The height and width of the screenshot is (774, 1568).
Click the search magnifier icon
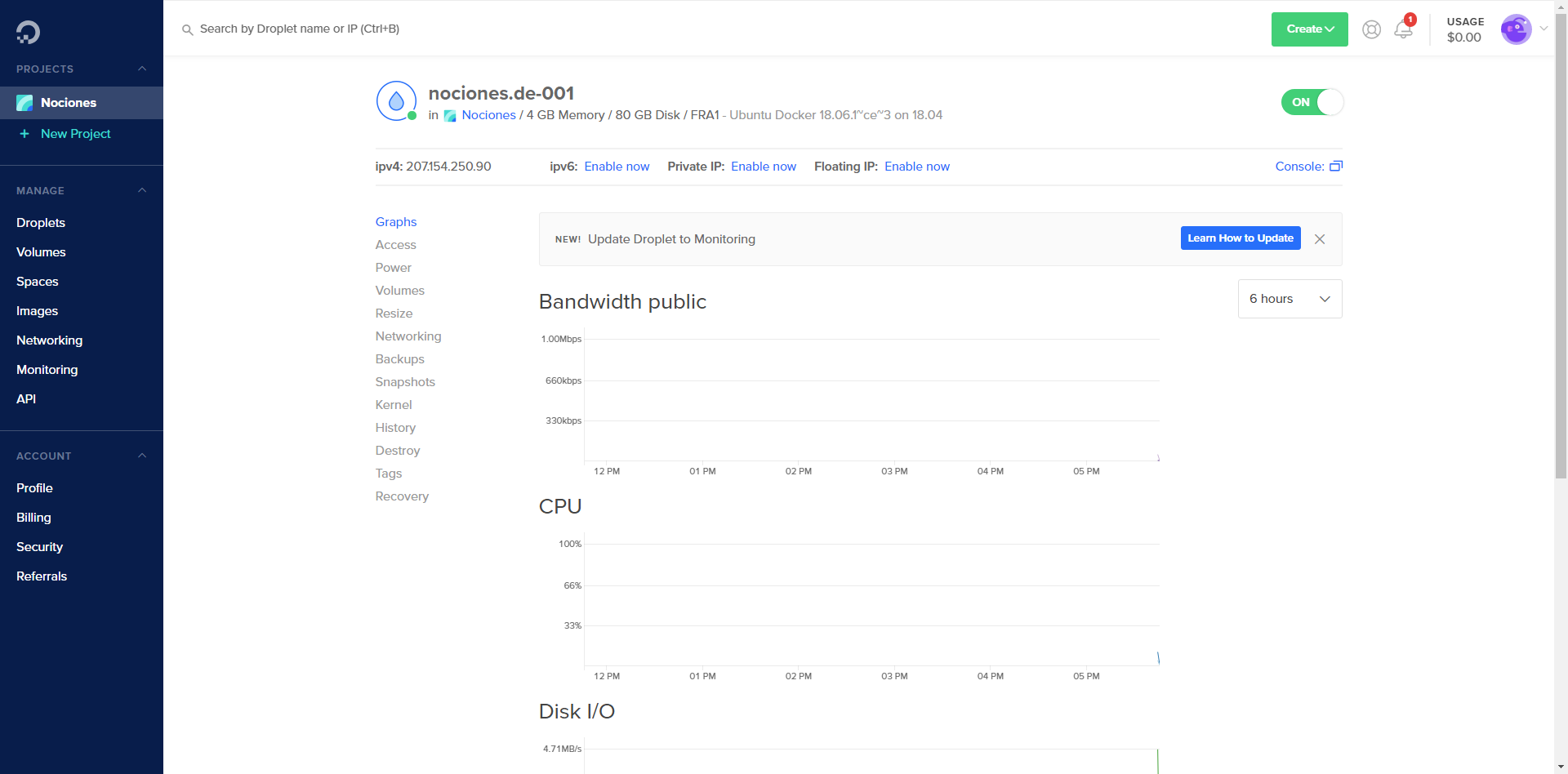point(187,29)
